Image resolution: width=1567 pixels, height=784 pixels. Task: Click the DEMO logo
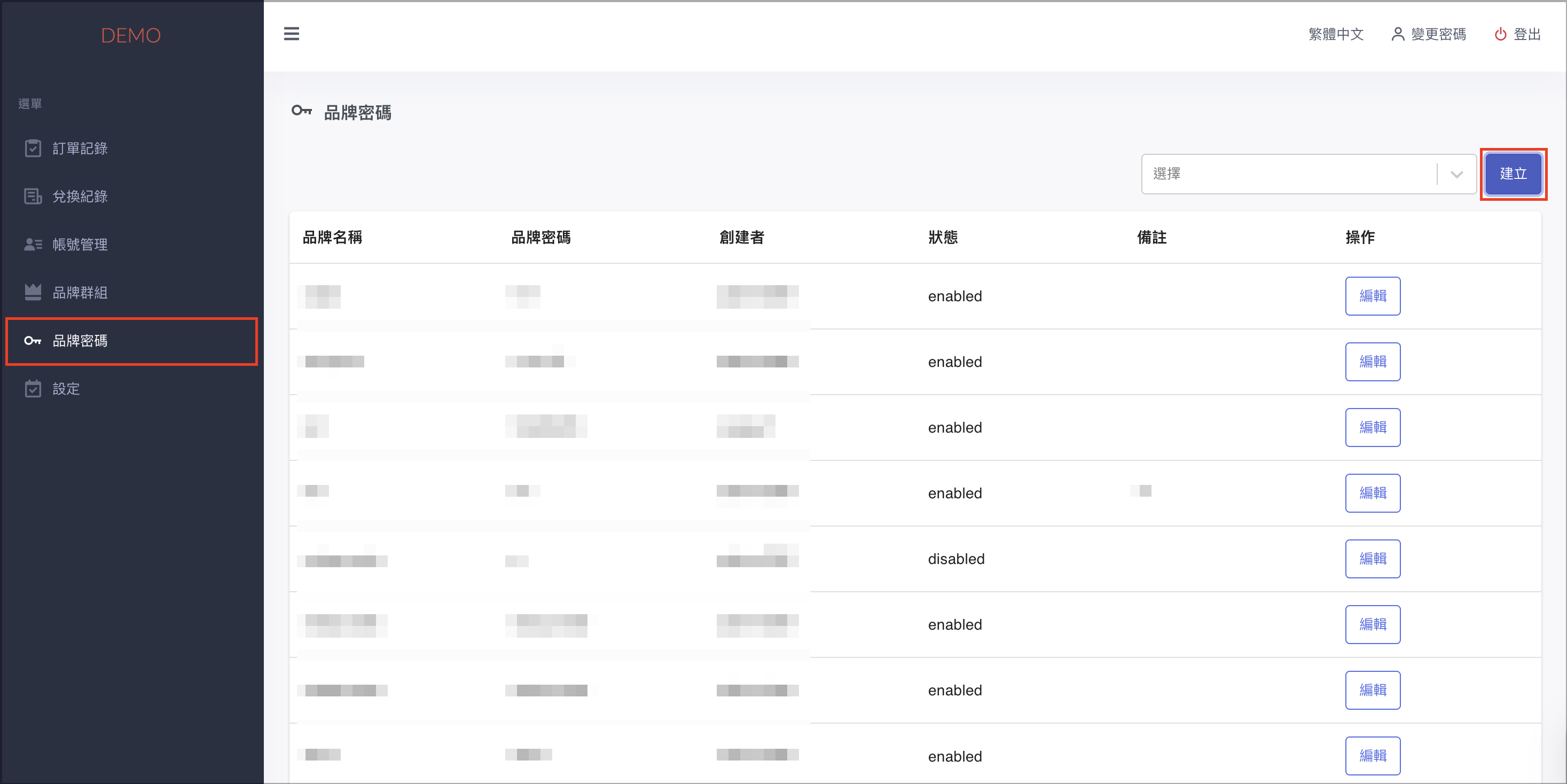click(131, 35)
